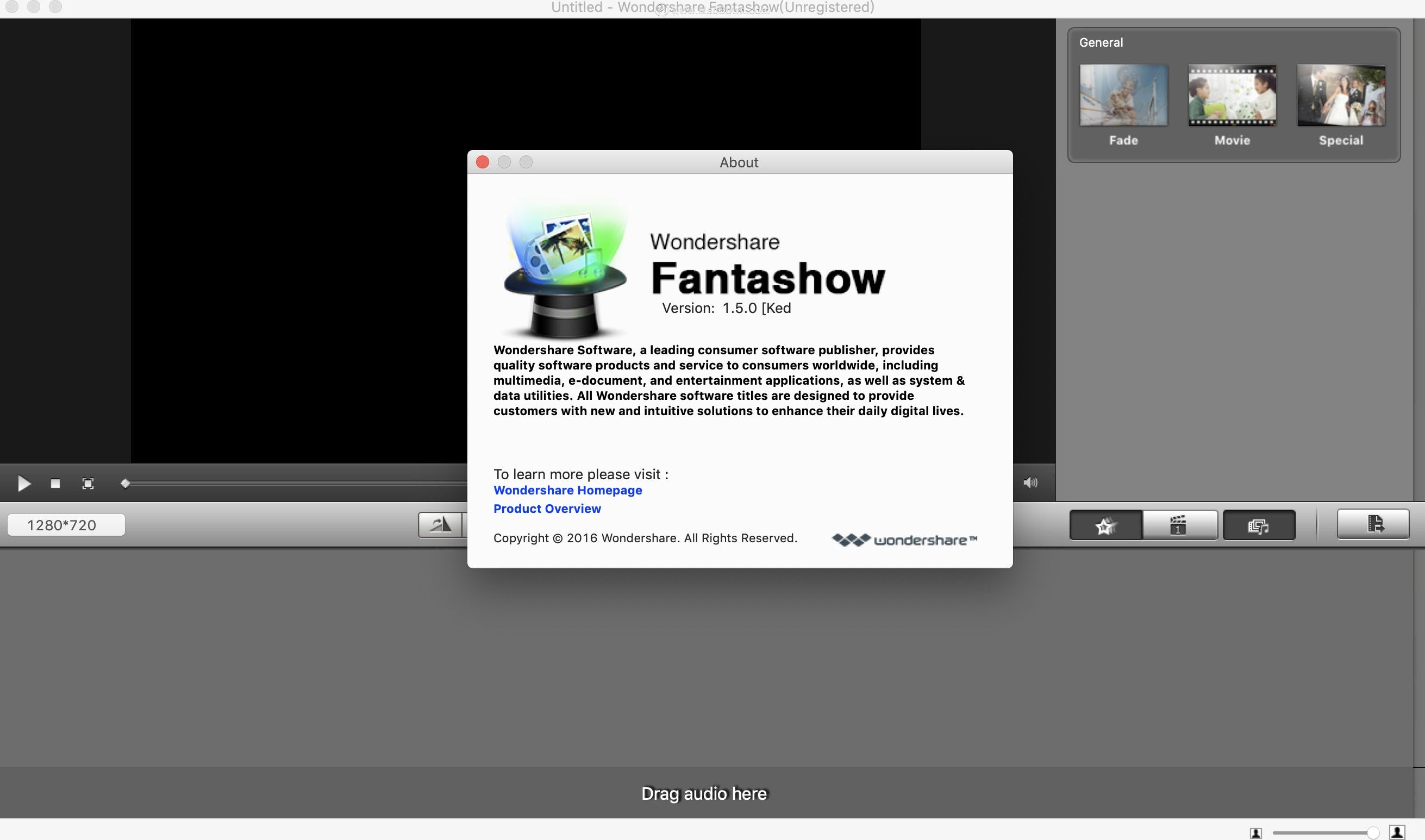Viewport: 1425px width, 840px height.
Task: Click the export movie button
Action: click(1373, 524)
